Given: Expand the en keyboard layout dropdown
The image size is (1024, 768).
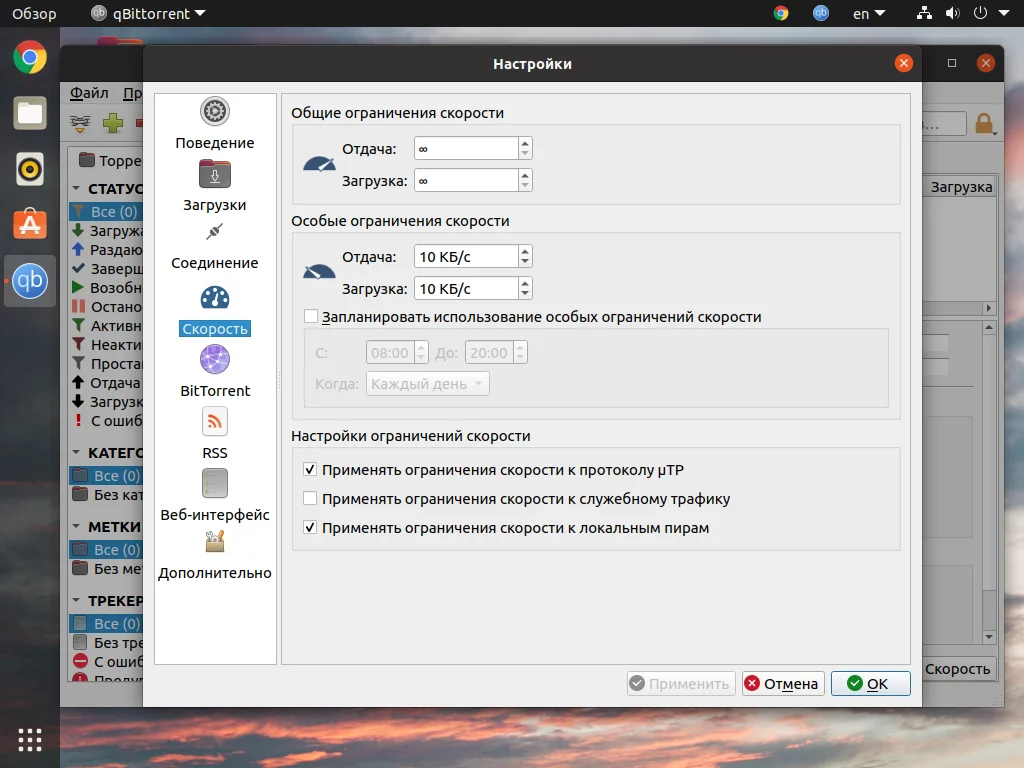Looking at the screenshot, I should [x=868, y=14].
